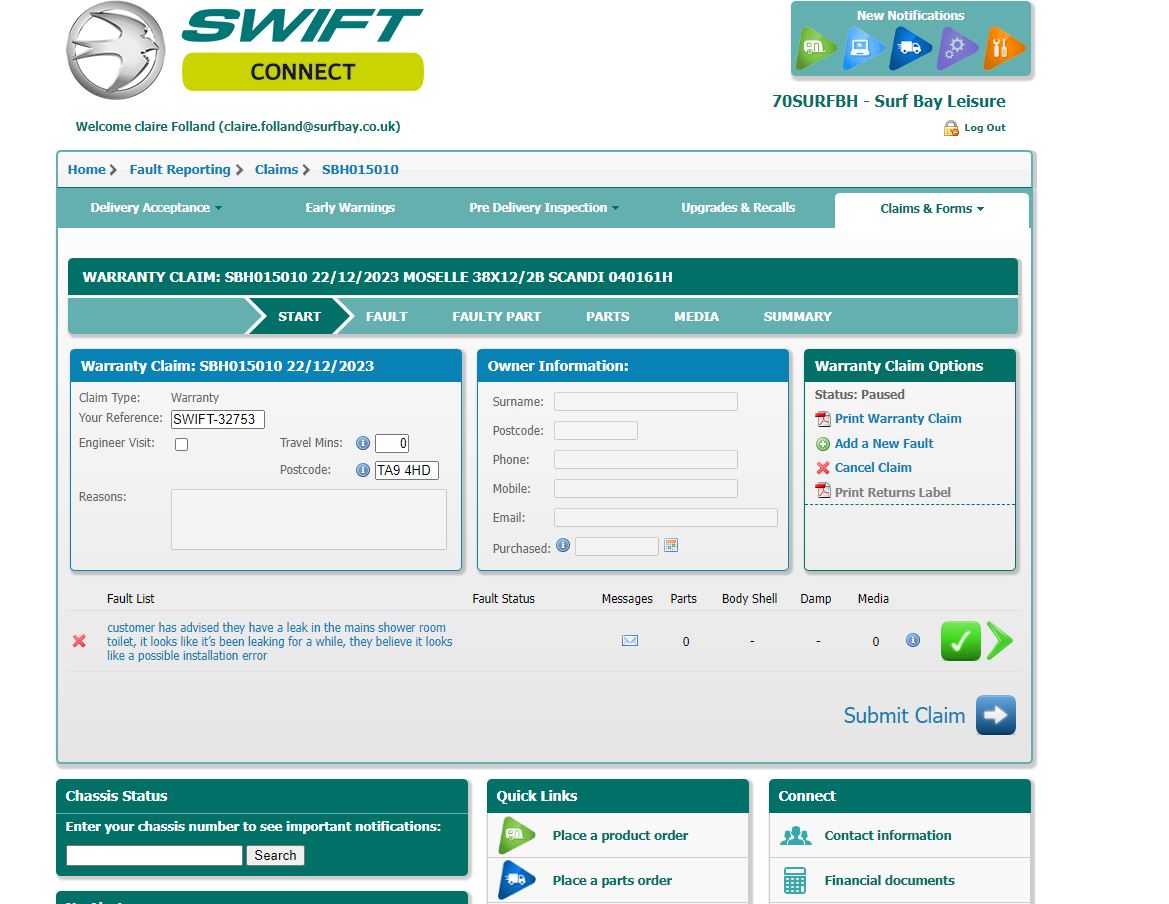Click the SBH015010 breadcrumb link
The width and height of the screenshot is (1169, 904).
(x=360, y=169)
